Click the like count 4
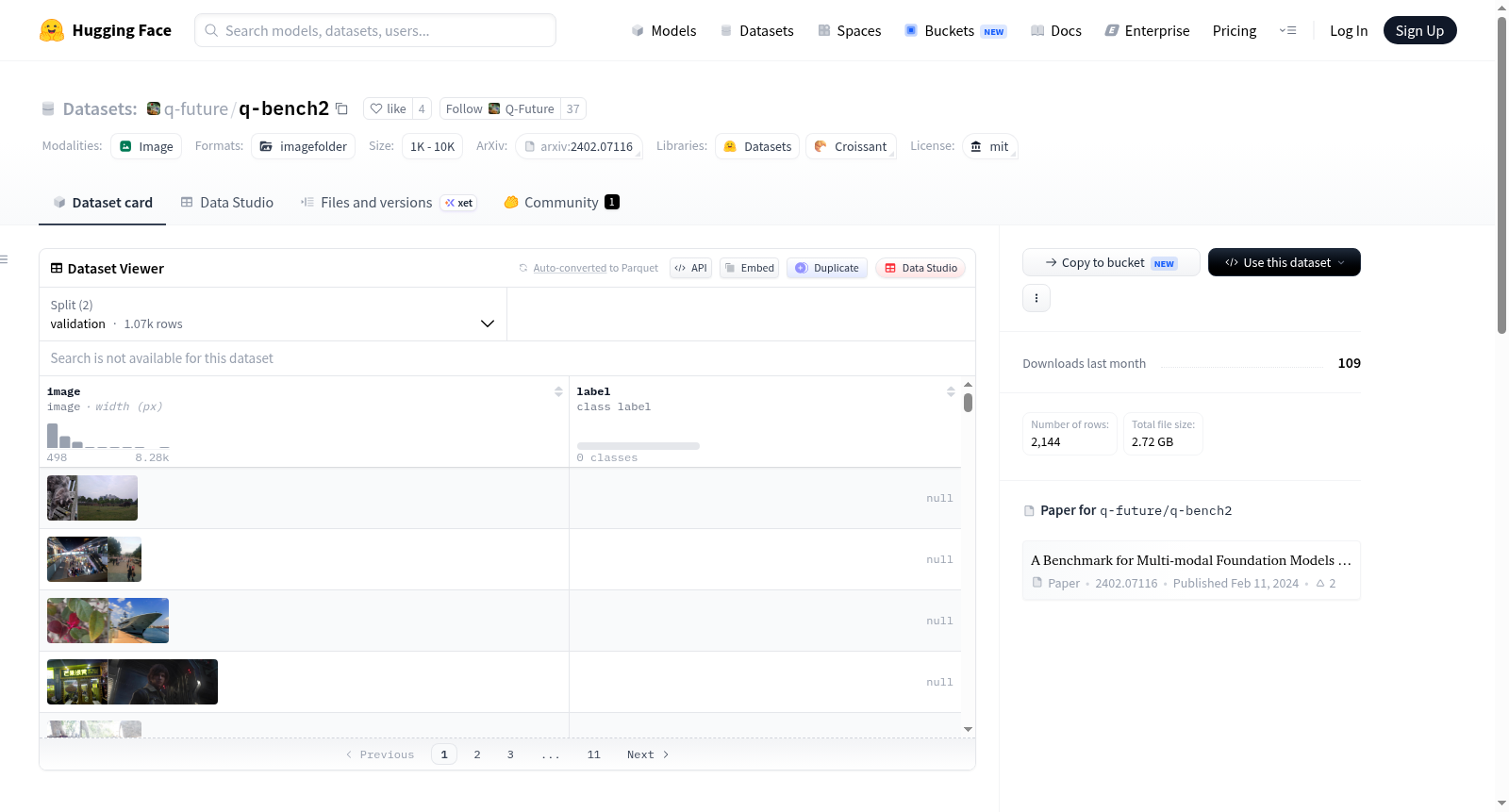The image size is (1509, 812). tap(422, 108)
